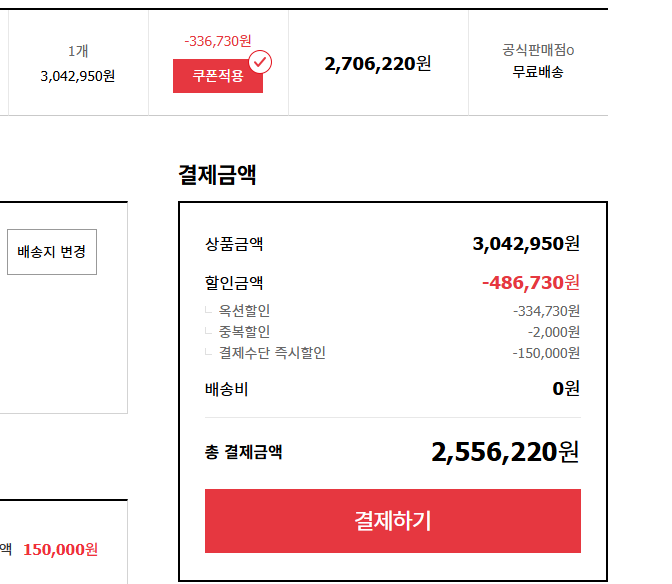
Task: Click the -336,730원 coupon discount amount
Action: [218, 41]
